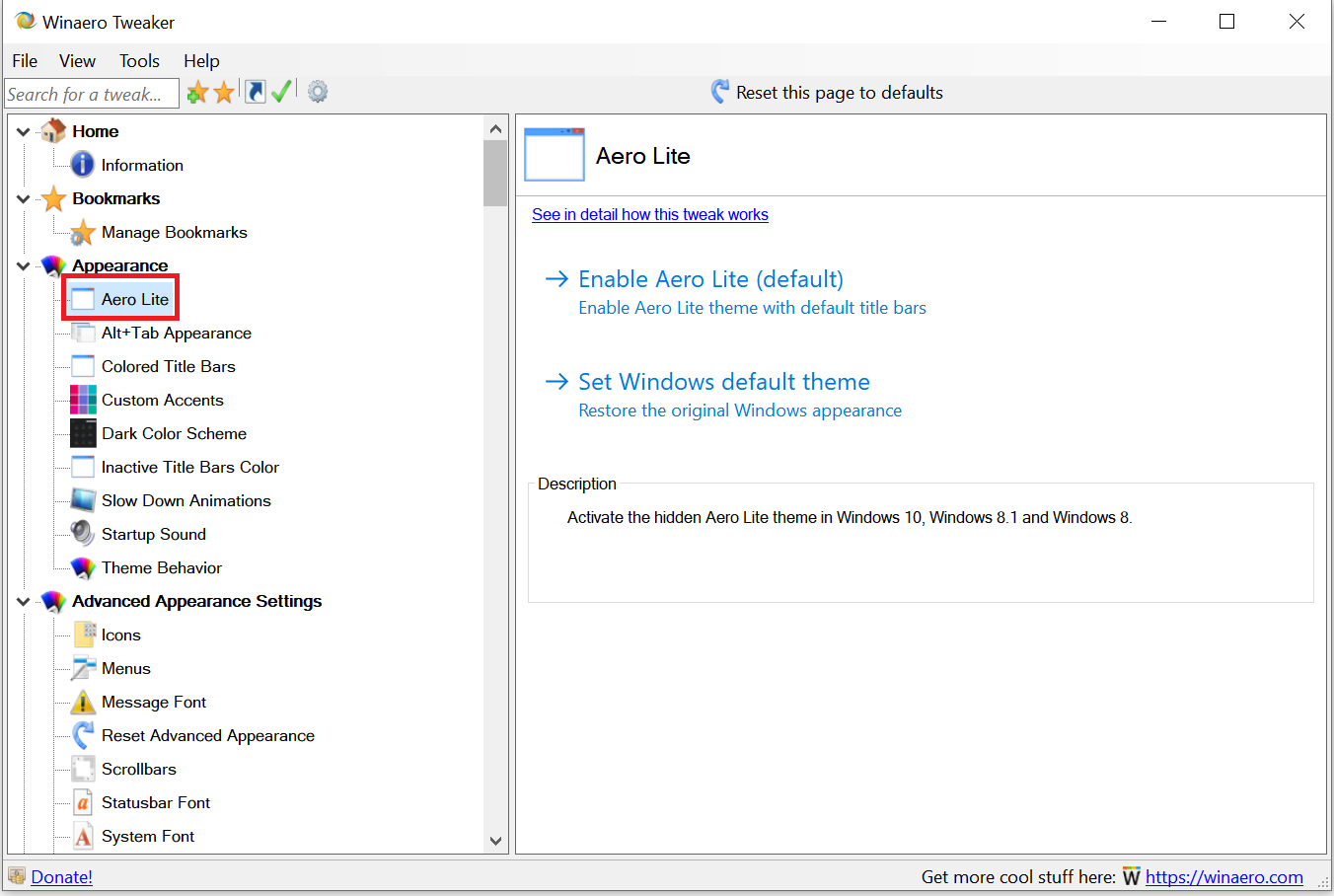Click the tree scrollbar down arrow
This screenshot has height=896, width=1334.
[x=495, y=841]
